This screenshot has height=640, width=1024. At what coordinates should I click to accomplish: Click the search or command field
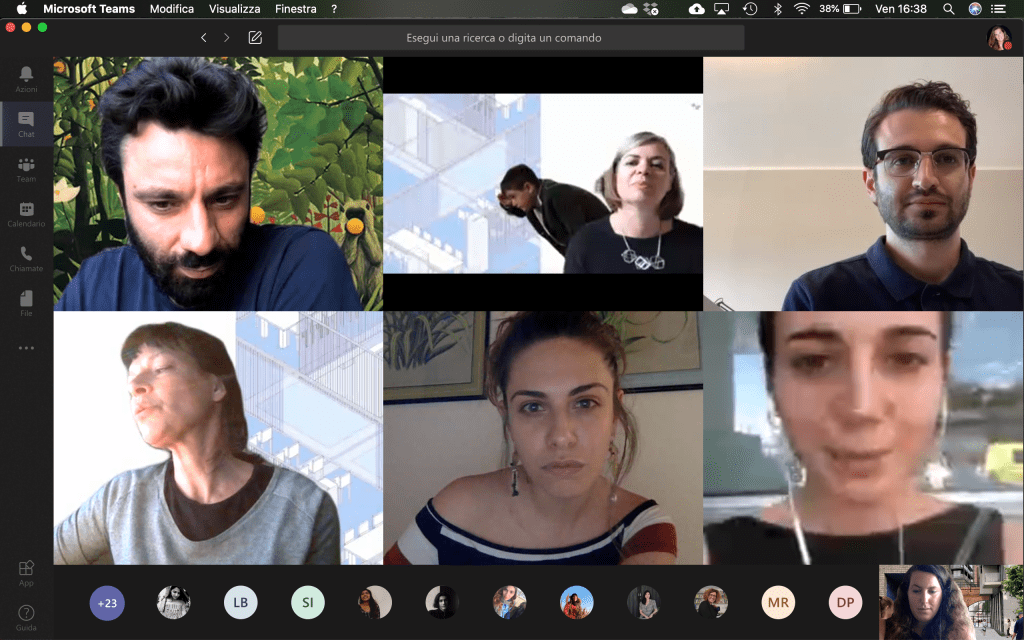tap(510, 38)
